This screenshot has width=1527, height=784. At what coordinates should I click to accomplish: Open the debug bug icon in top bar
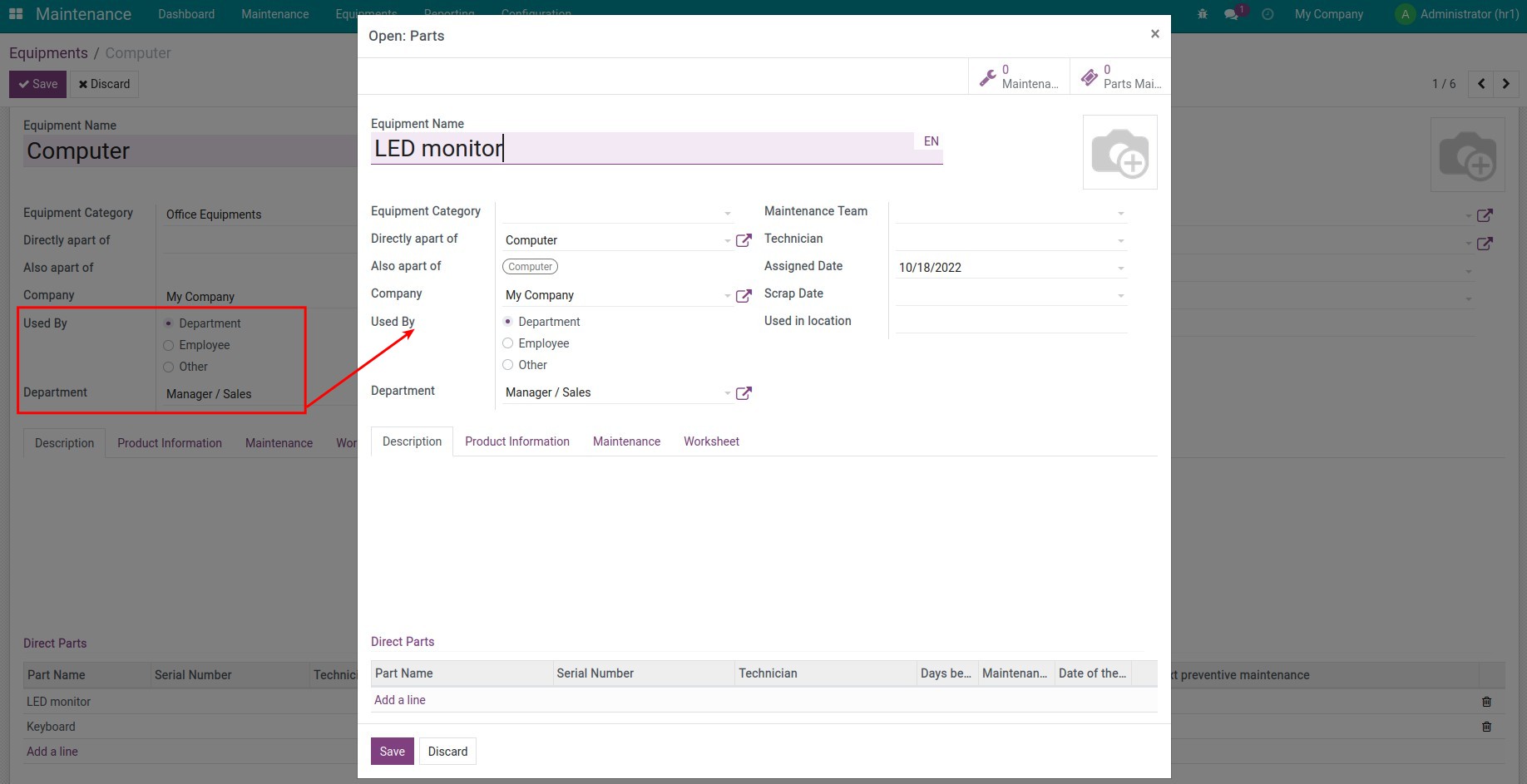[1202, 14]
